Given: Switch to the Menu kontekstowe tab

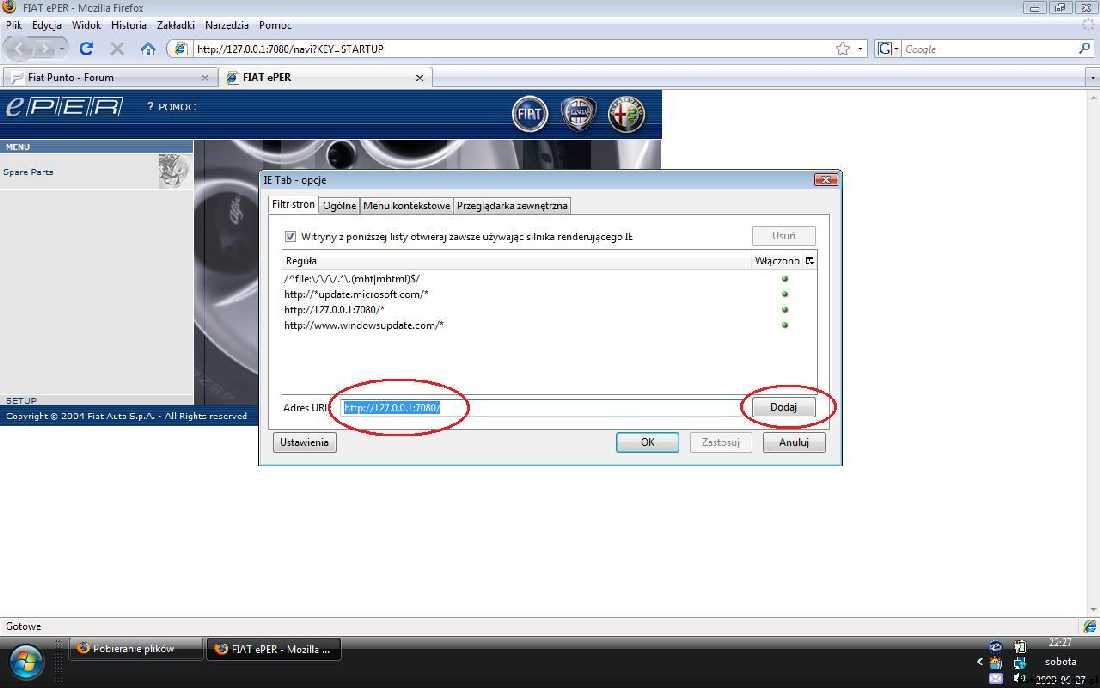Looking at the screenshot, I should (406, 205).
